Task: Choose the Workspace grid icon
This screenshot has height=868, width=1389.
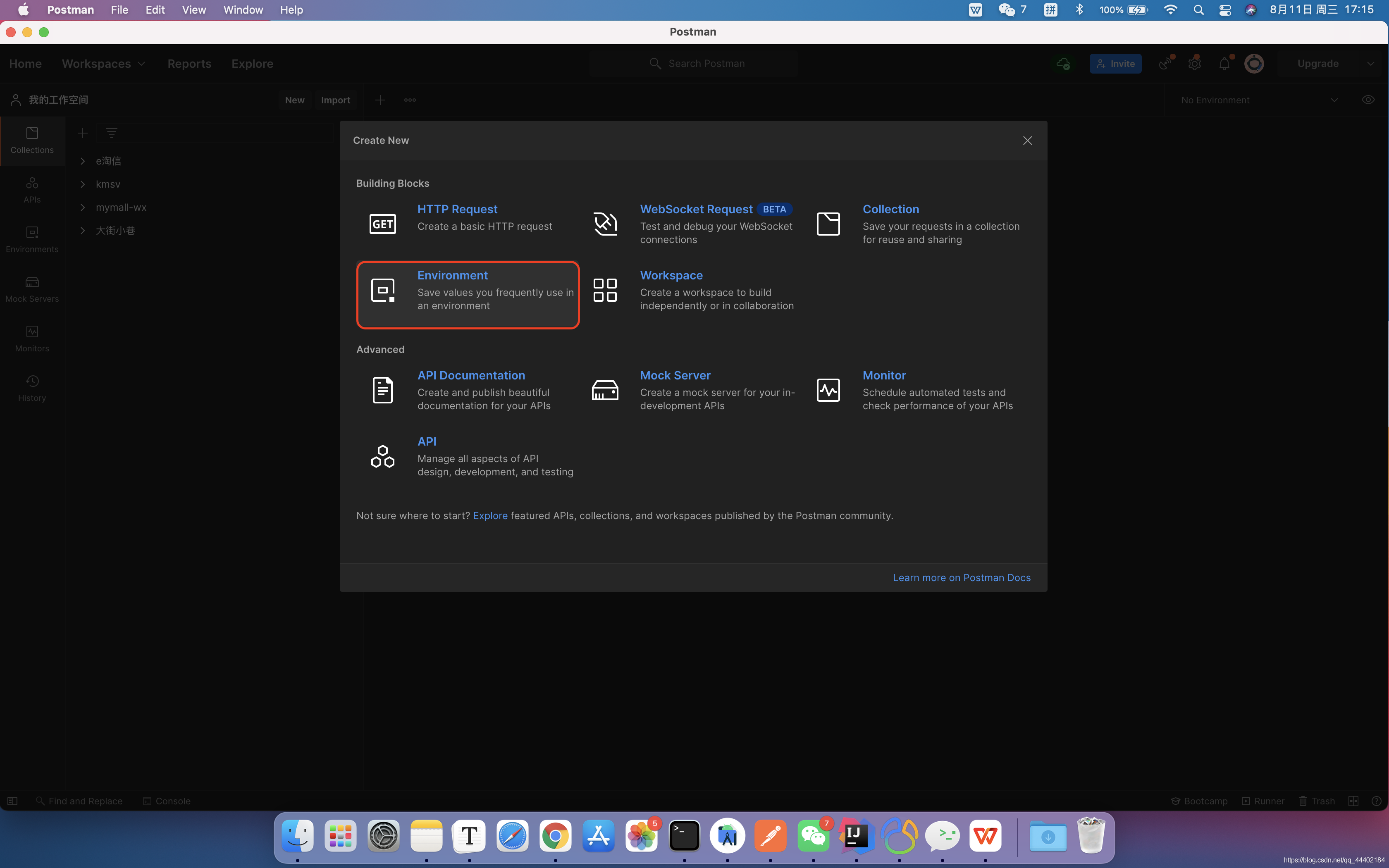Action: click(x=605, y=290)
